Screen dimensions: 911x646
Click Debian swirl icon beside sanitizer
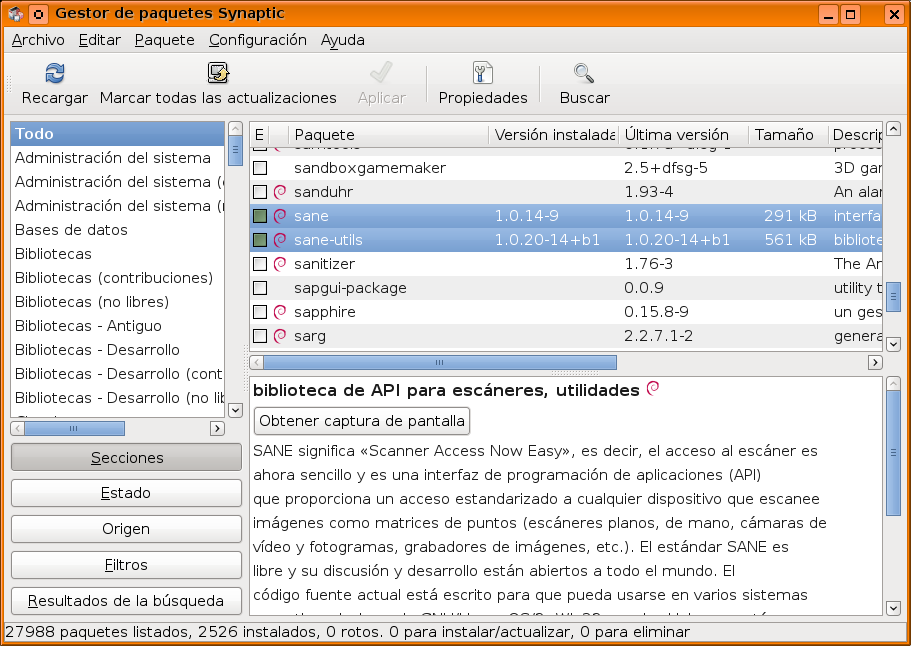pyautogui.click(x=280, y=264)
